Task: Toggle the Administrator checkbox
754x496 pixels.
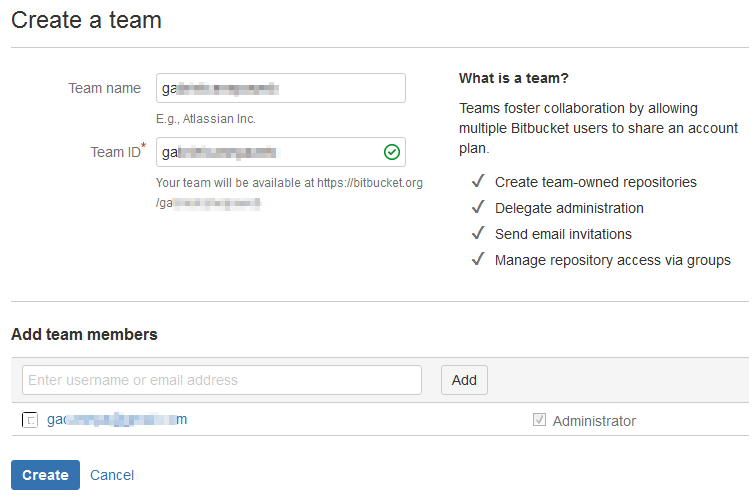Action: (540, 420)
